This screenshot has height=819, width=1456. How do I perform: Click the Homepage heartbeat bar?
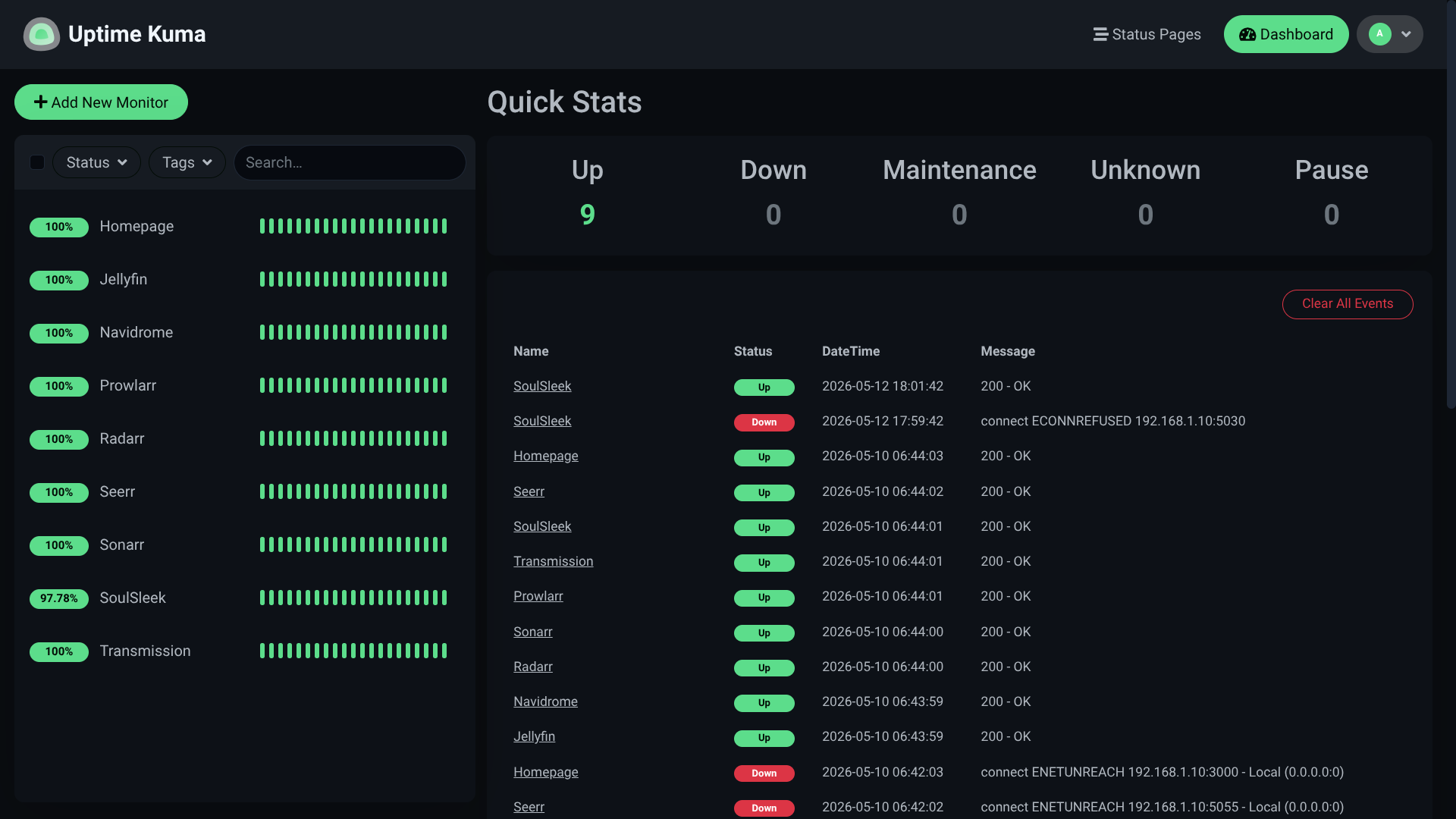[353, 226]
